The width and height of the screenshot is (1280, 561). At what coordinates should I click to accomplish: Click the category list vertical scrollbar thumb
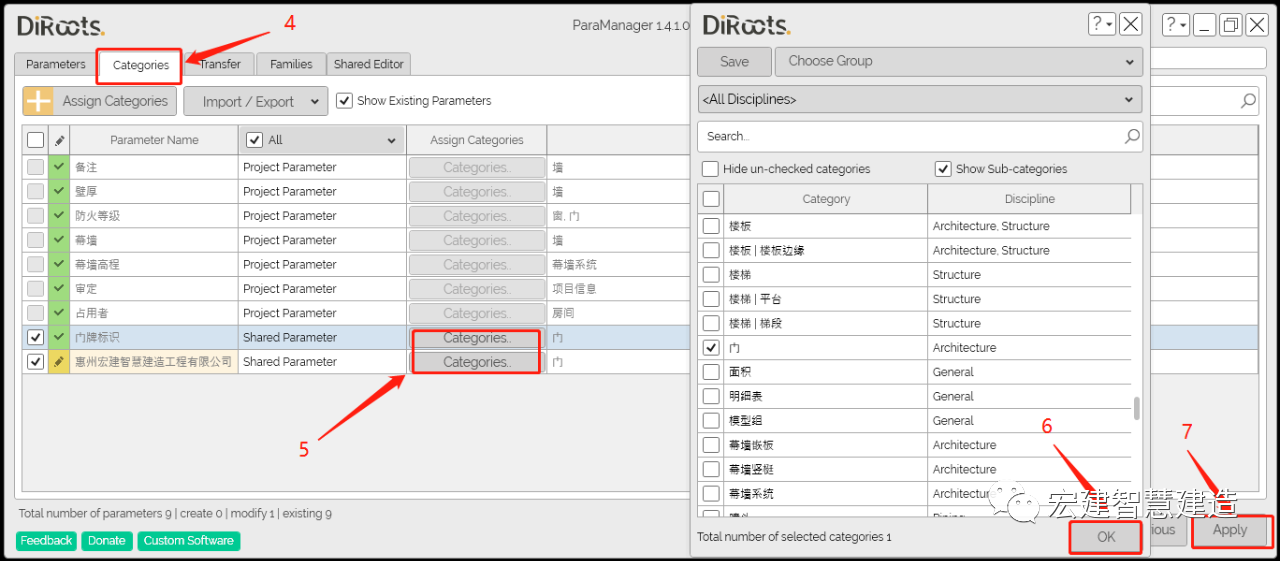1135,408
